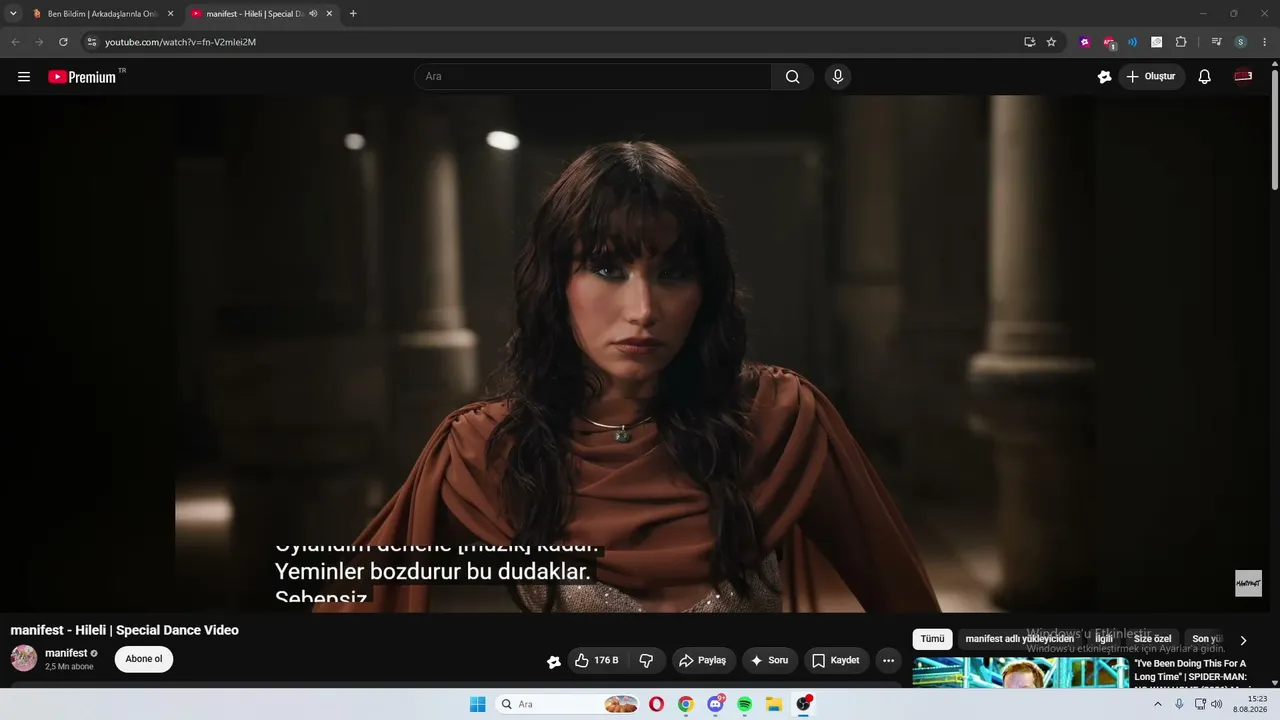
Task: Reload the current page
Action: point(63,42)
